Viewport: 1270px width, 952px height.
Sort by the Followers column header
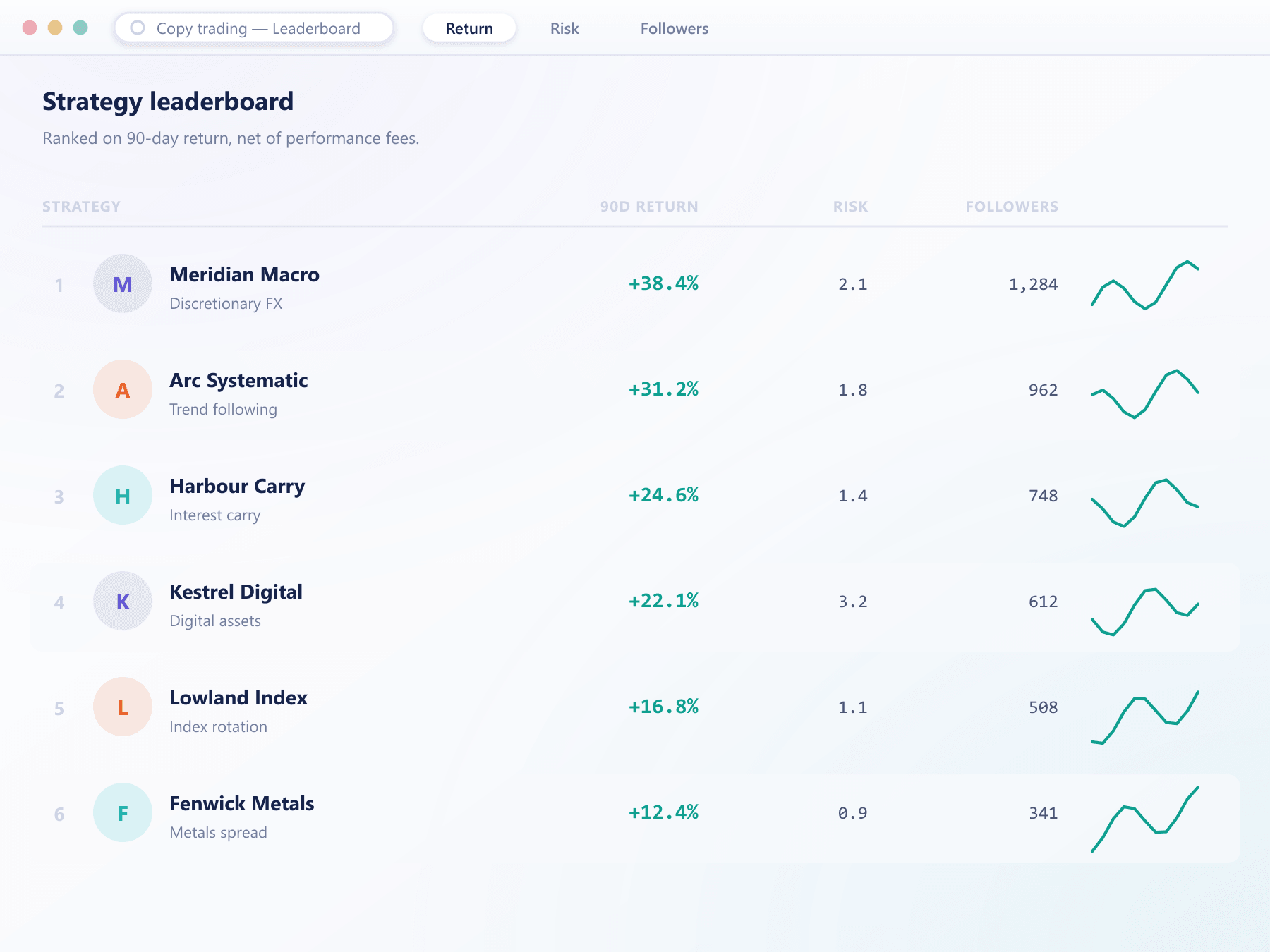tap(1012, 207)
